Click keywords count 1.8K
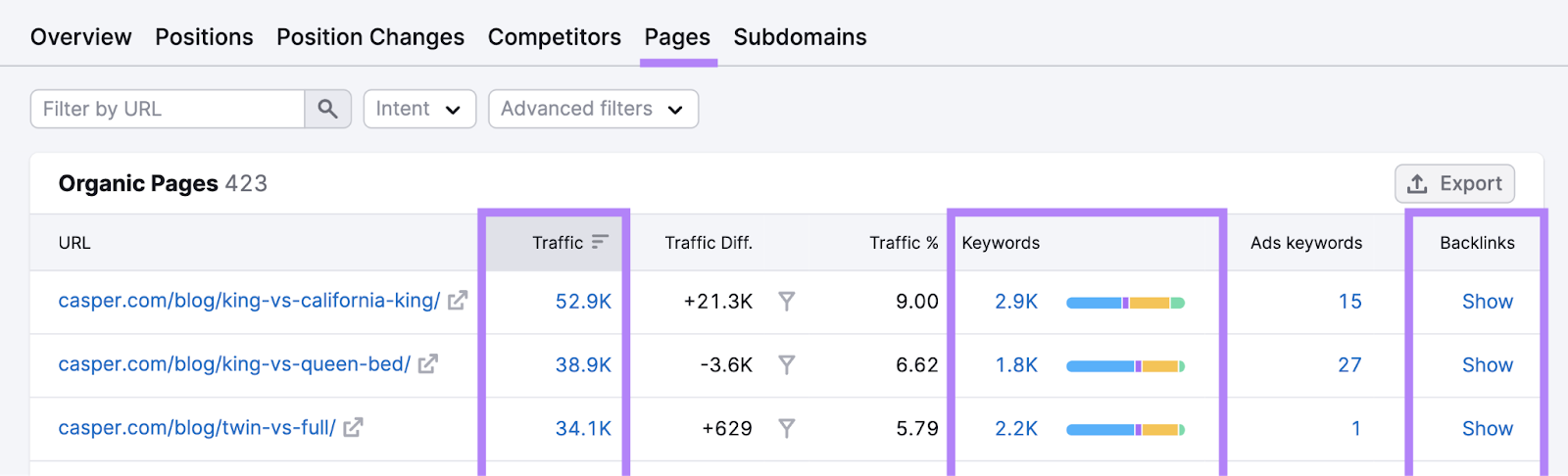The height and width of the screenshot is (476, 1568). coord(1016,365)
